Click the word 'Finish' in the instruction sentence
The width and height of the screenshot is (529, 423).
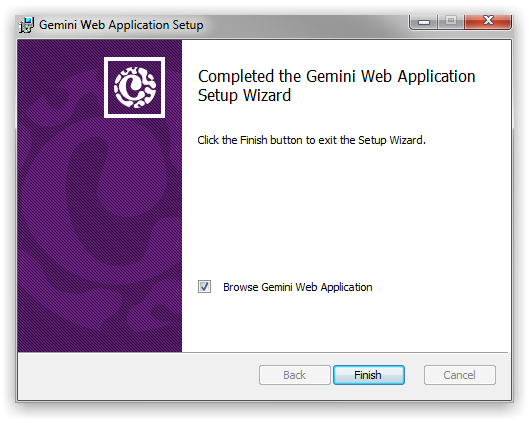coord(253,140)
